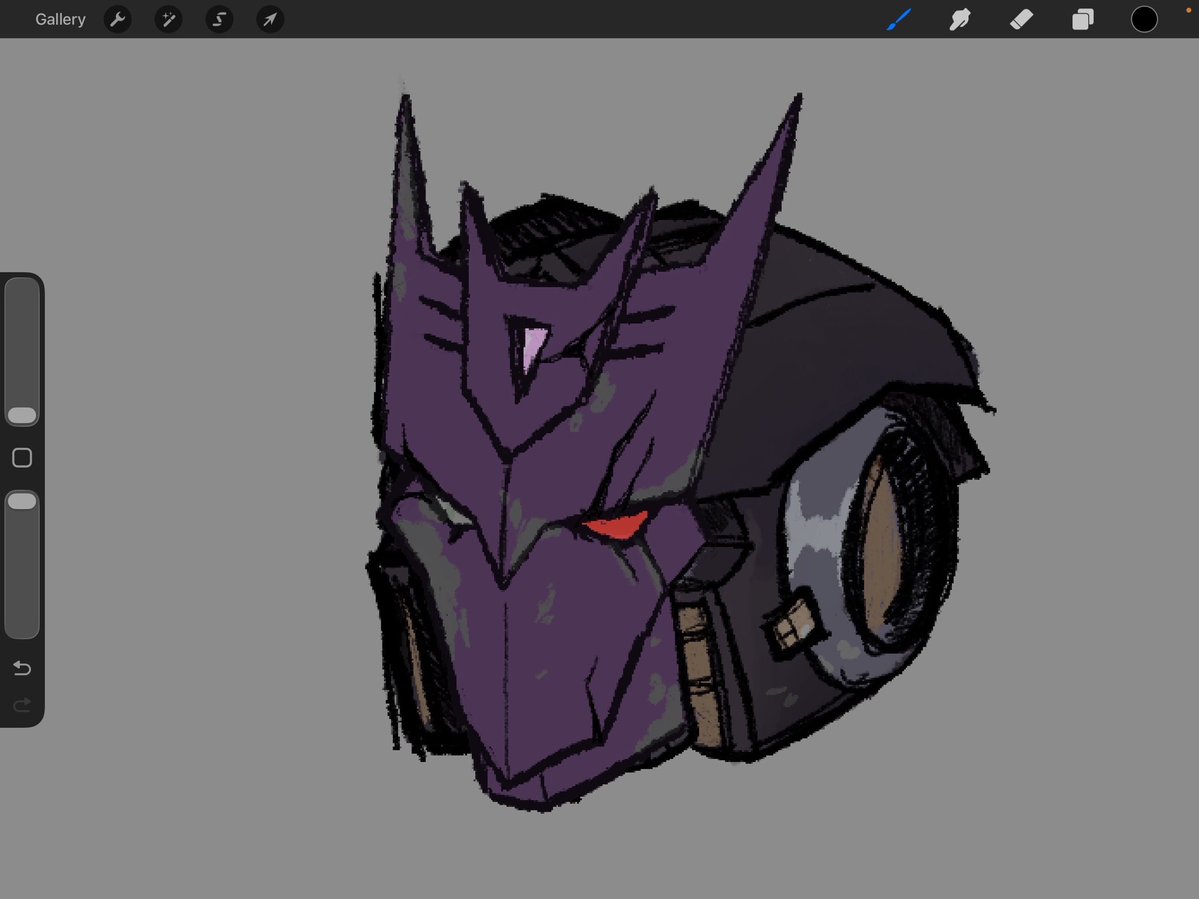Open the Adjustments magic wand menu
The image size is (1199, 899).
tap(168, 19)
